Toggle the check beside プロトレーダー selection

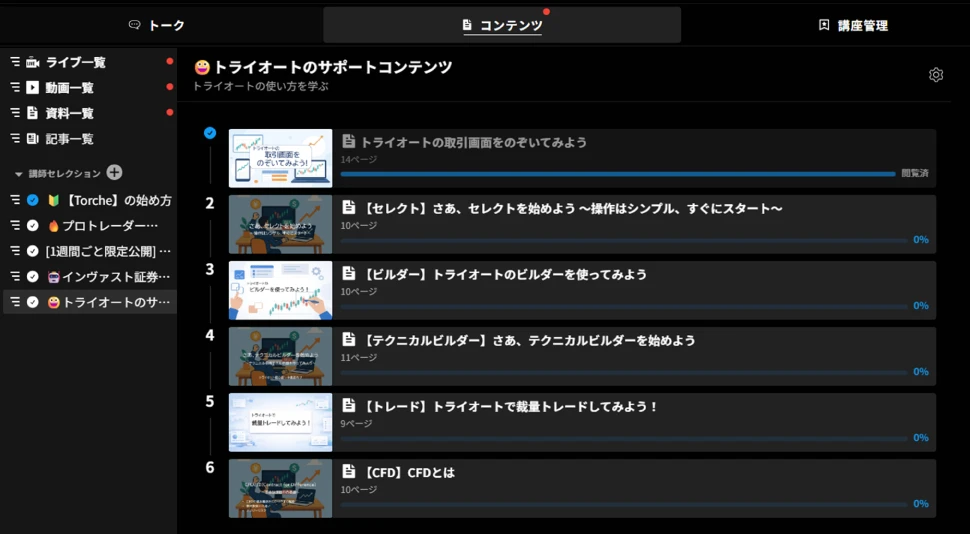33,226
